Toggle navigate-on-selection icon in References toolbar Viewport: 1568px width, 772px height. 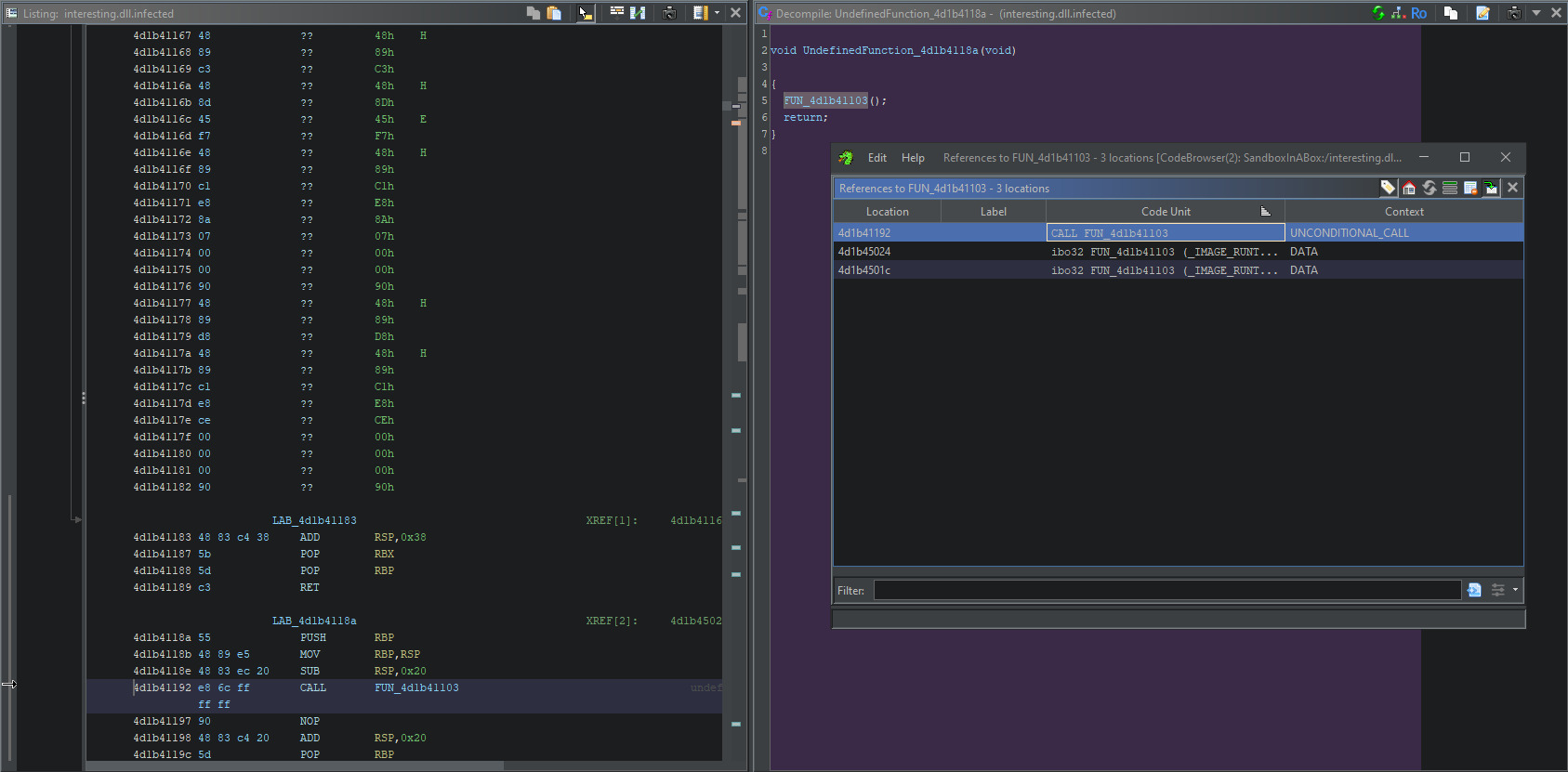click(x=1491, y=188)
